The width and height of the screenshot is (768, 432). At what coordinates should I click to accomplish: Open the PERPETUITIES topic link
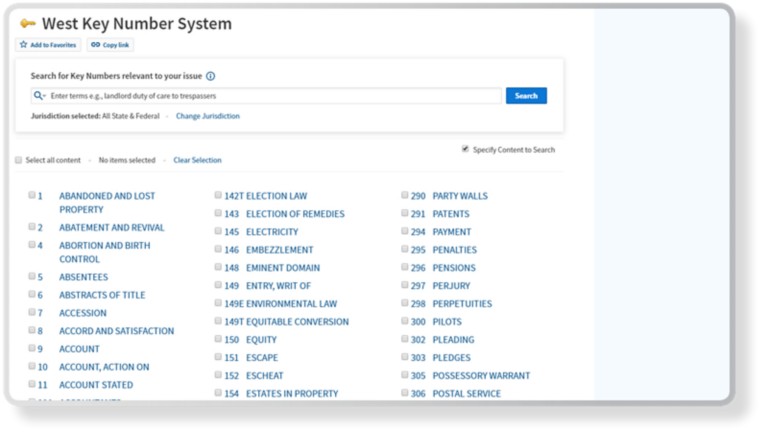pyautogui.click(x=462, y=304)
